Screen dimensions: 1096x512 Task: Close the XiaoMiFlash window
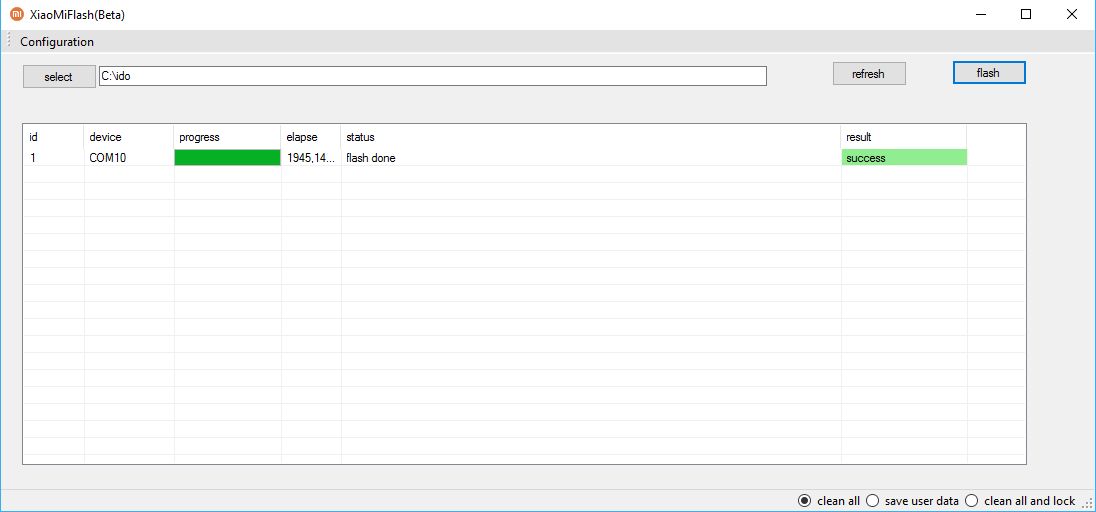point(1072,14)
